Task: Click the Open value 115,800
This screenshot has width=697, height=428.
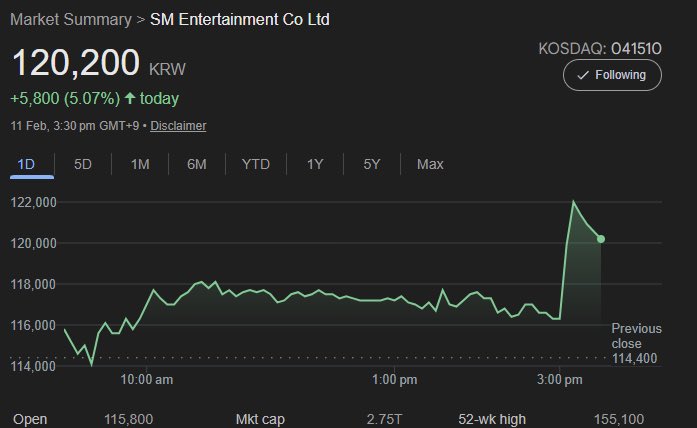Action: click(128, 419)
